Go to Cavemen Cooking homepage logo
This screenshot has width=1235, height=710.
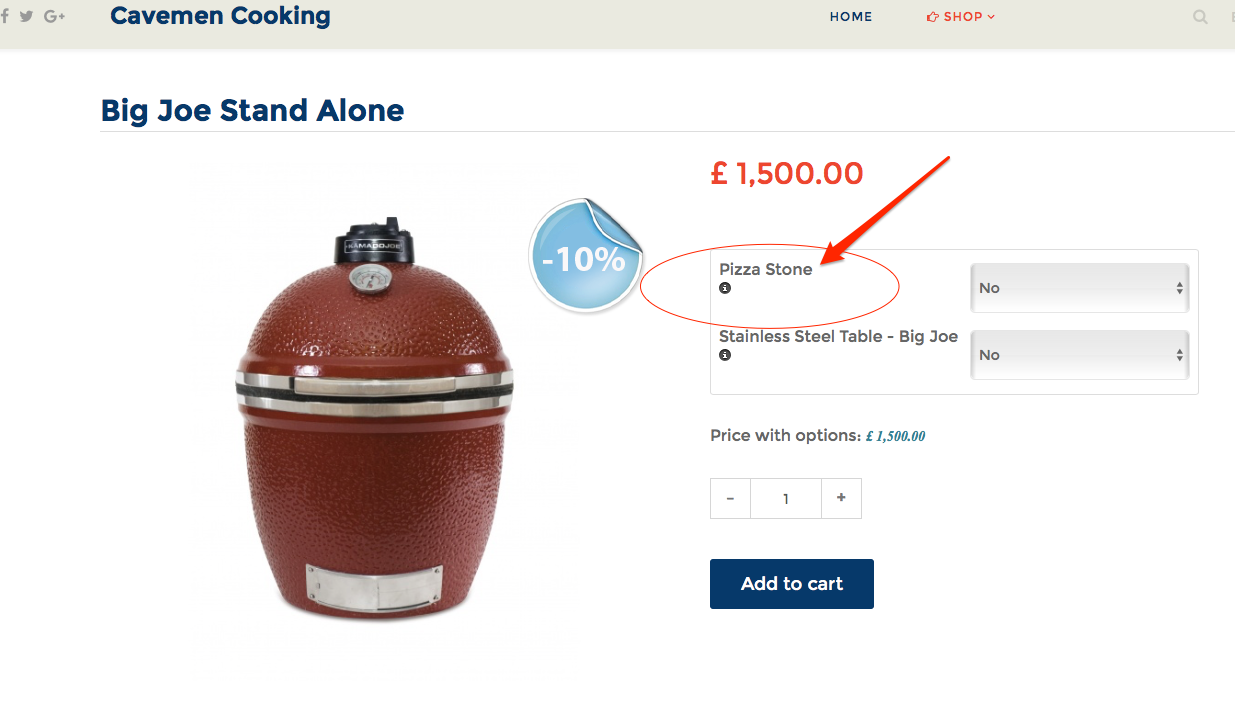click(220, 16)
